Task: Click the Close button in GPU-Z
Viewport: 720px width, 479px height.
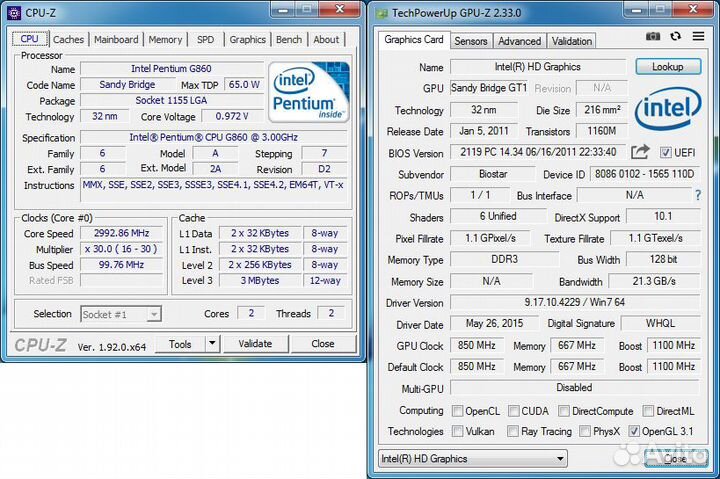Action: pos(675,458)
